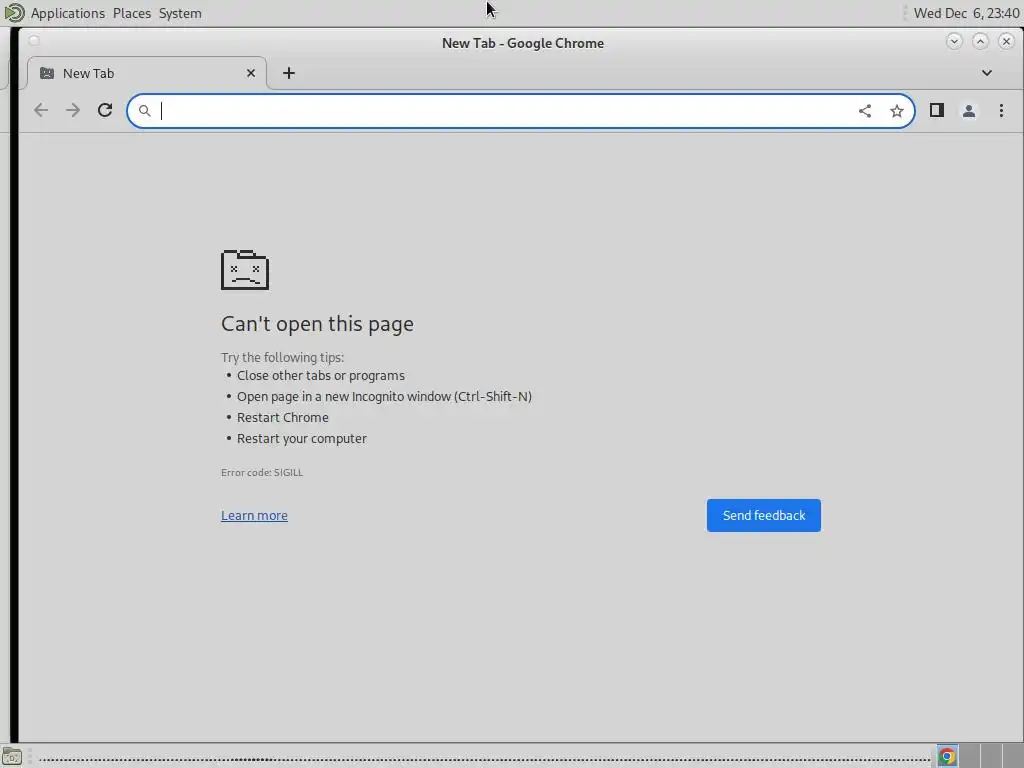The width and height of the screenshot is (1024, 768).
Task: Click the magnifier icon in address bar
Action: pyautogui.click(x=144, y=111)
